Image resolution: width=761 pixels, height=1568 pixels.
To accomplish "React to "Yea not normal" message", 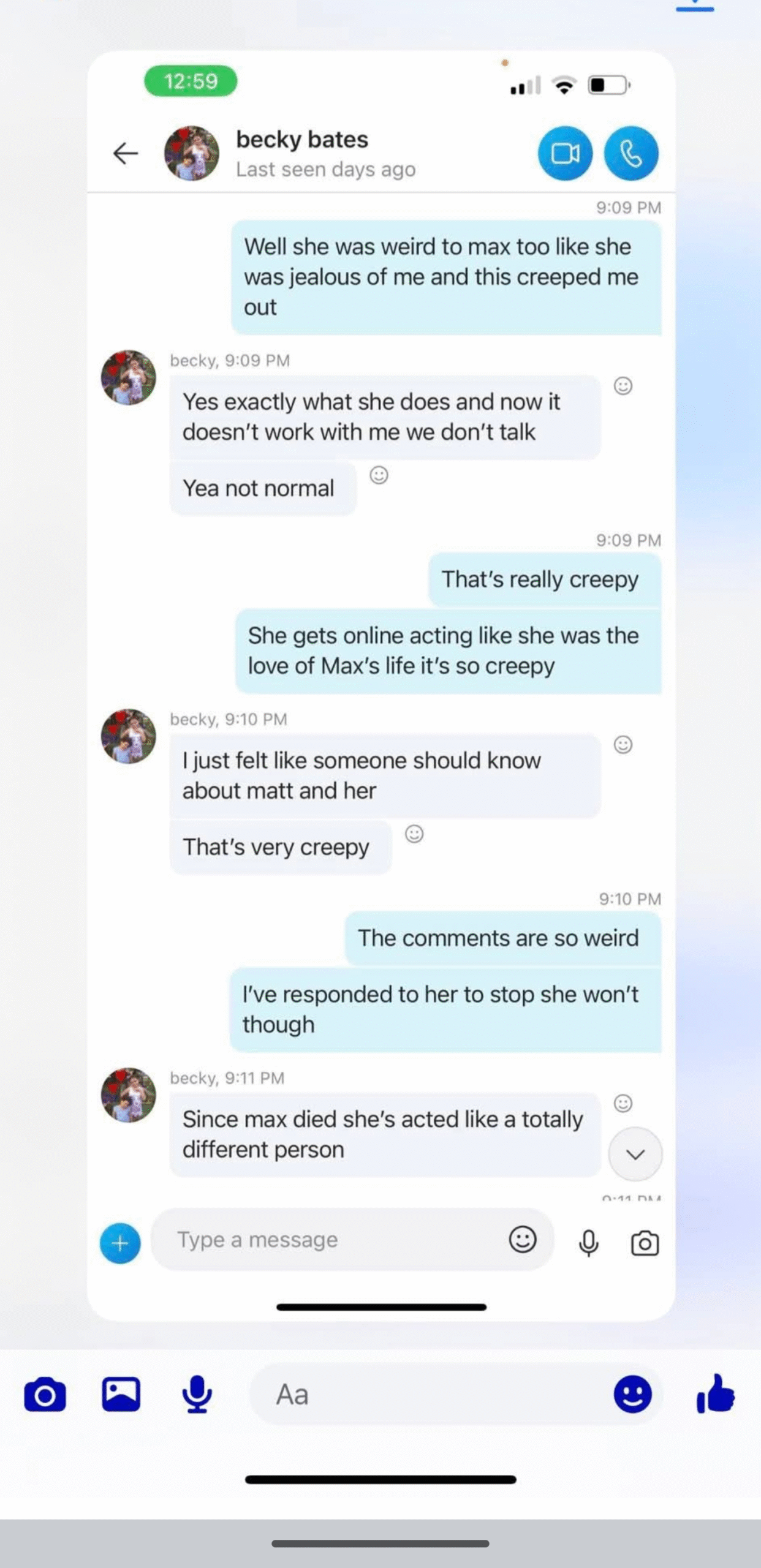I will tap(379, 475).
